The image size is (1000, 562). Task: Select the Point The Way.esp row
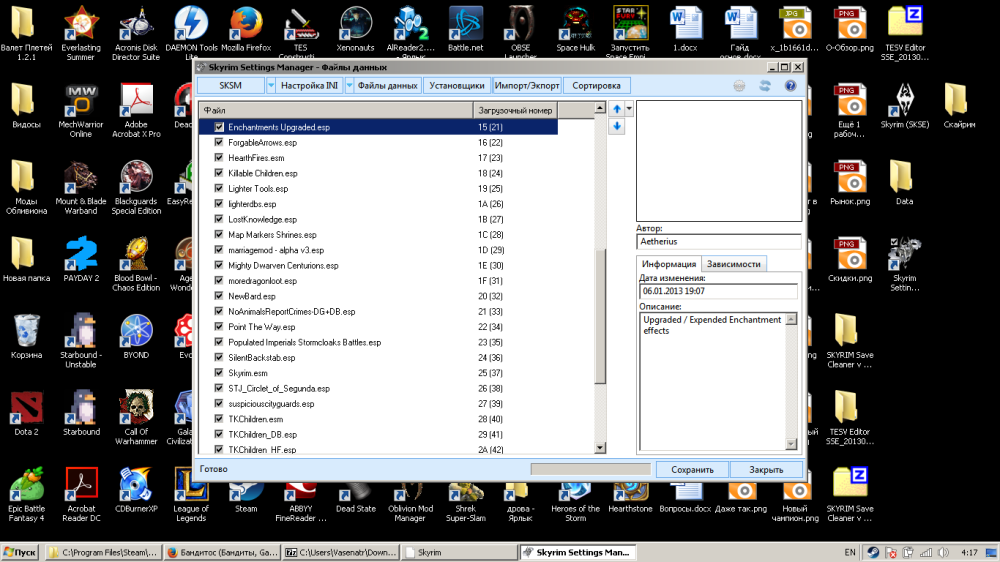378,327
